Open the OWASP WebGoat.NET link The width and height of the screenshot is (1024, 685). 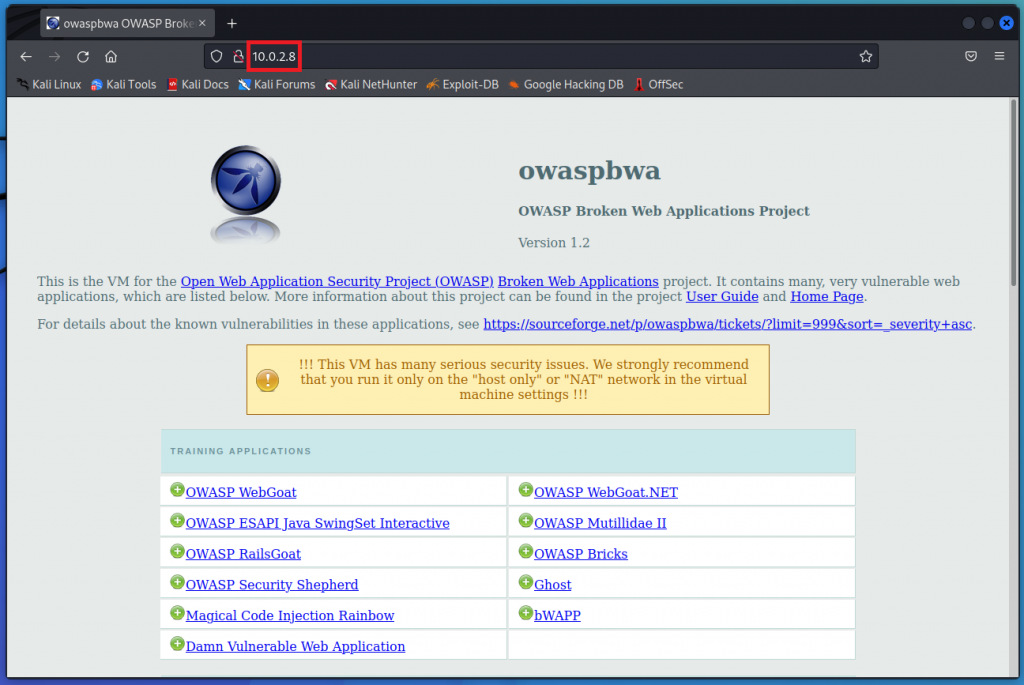[605, 492]
